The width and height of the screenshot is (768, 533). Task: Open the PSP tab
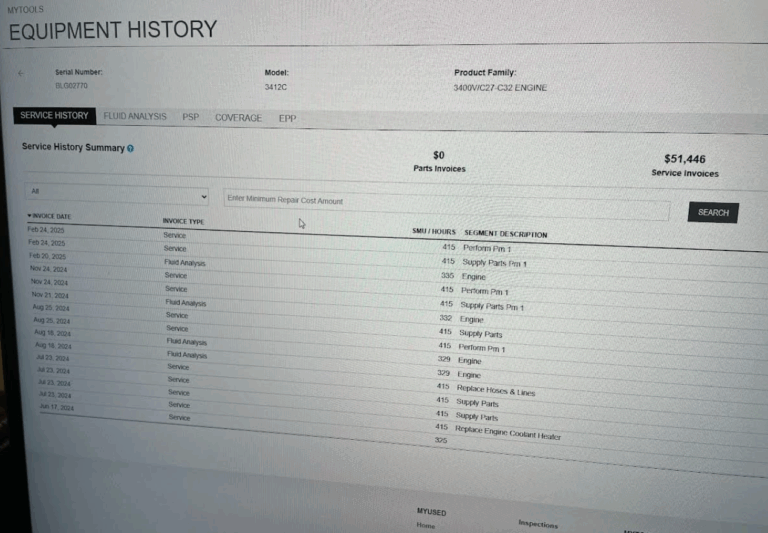[x=190, y=117]
